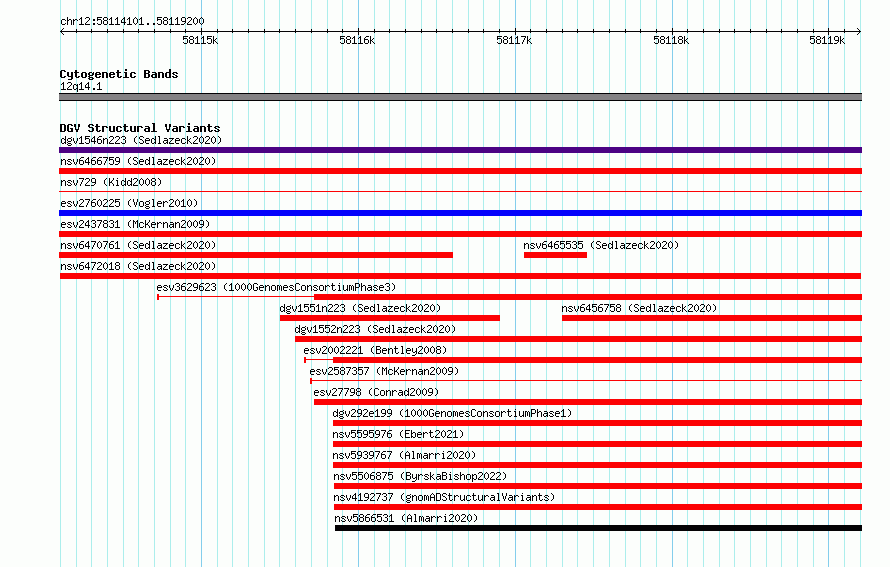890x567 pixels.
Task: Open the esv2587357 (McKernan2009) label
Action: [384, 371]
